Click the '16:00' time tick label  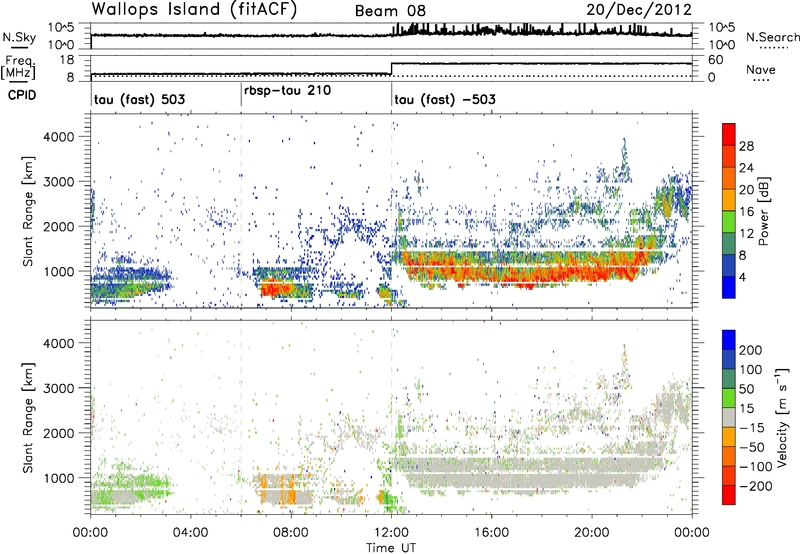pyautogui.click(x=491, y=533)
